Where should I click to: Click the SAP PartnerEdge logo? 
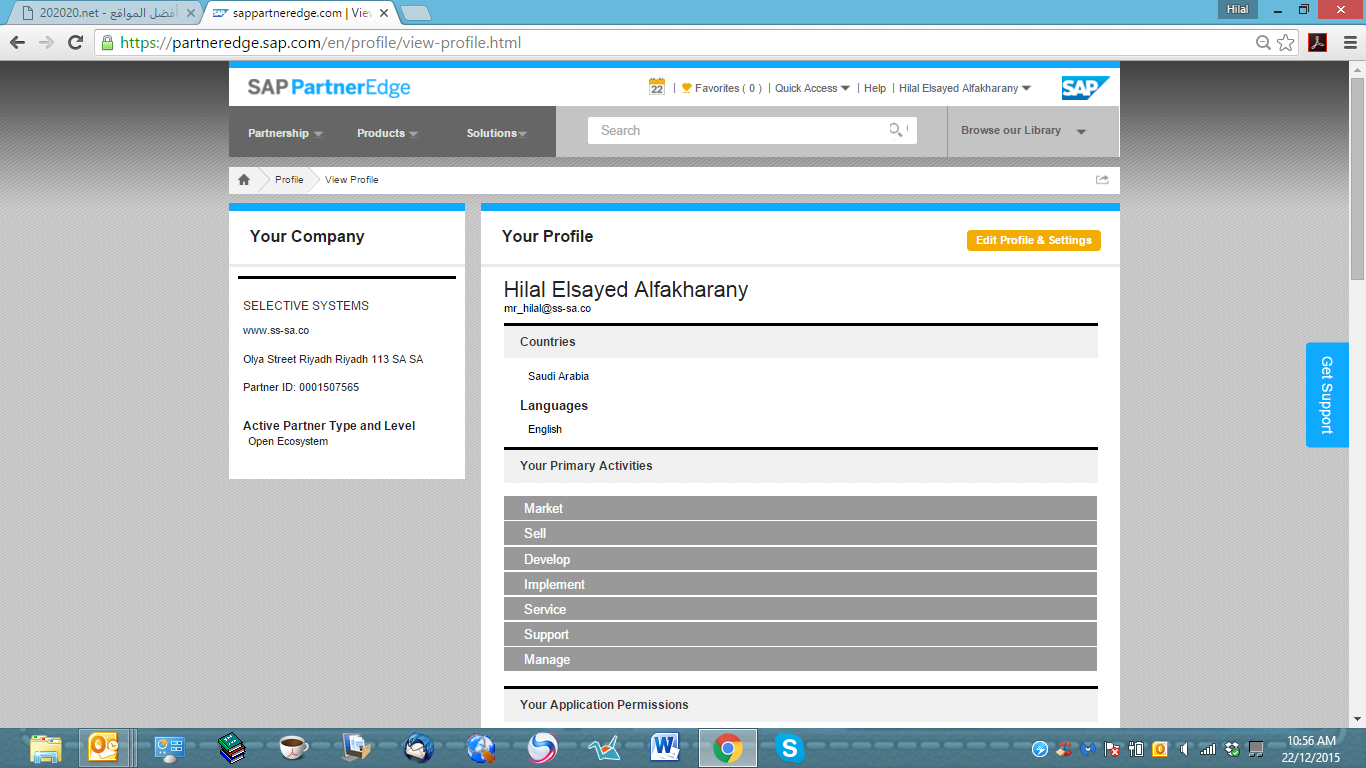329,88
